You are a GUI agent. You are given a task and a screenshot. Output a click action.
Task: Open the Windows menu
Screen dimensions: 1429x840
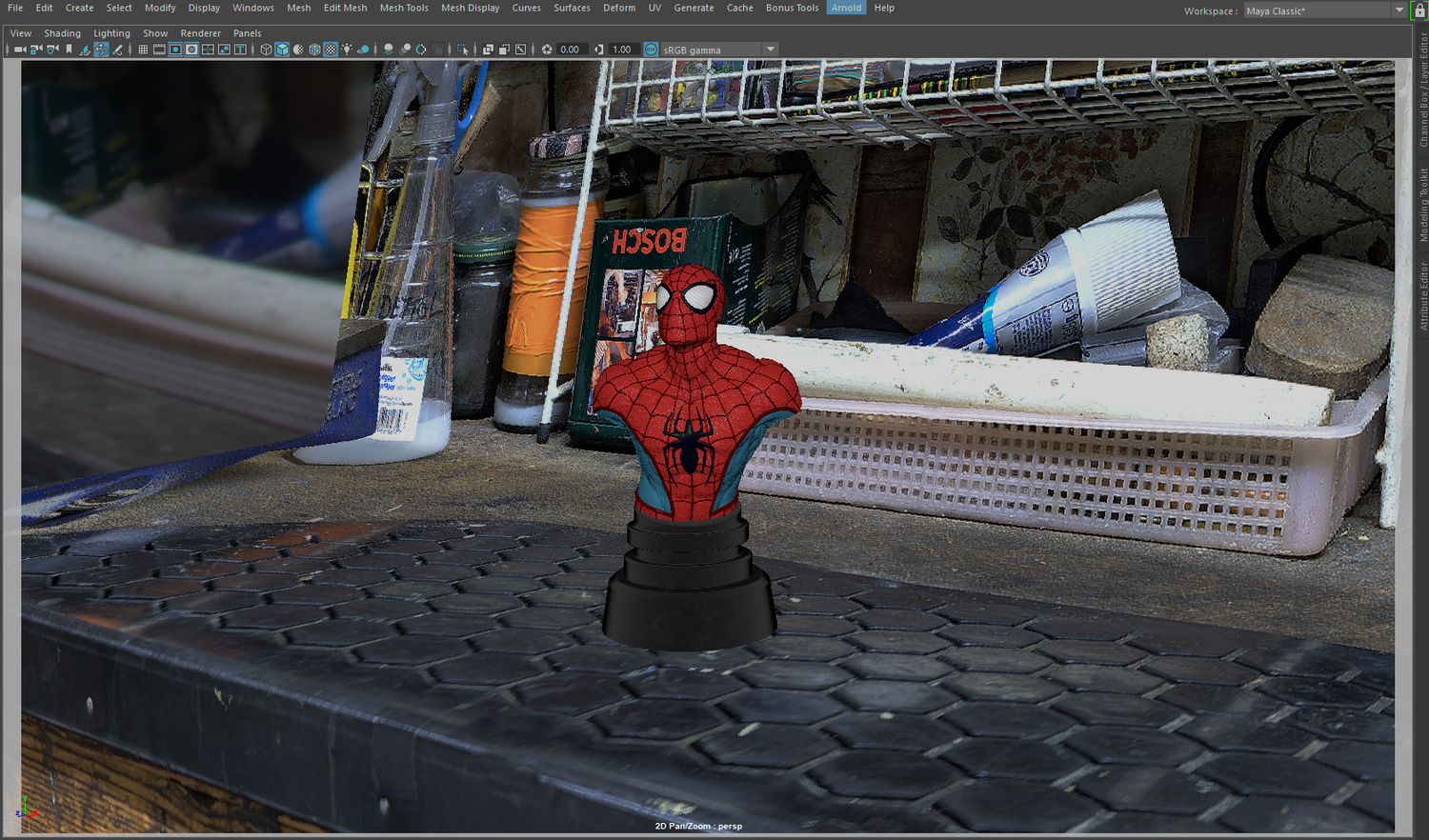pos(253,8)
